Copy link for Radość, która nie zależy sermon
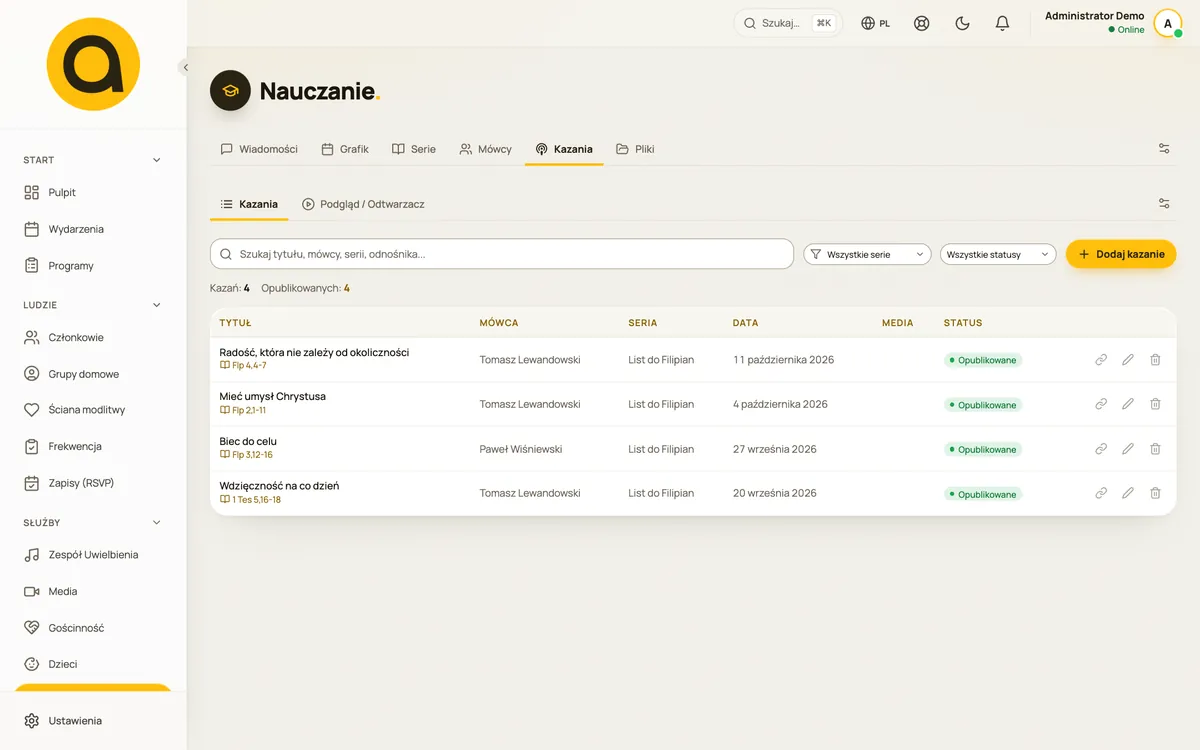Image resolution: width=1200 pixels, height=750 pixels. click(1101, 360)
